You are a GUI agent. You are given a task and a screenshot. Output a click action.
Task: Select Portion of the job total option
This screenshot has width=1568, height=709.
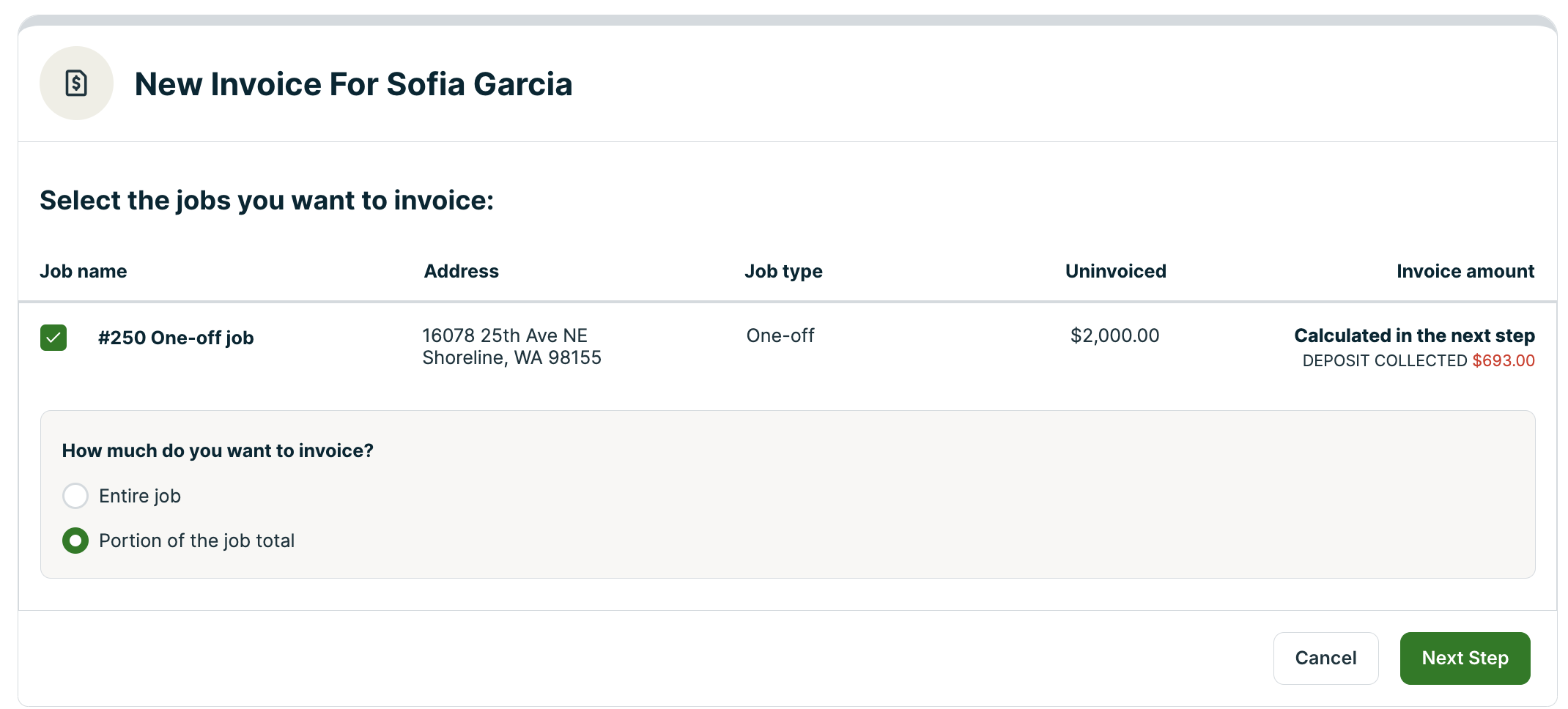[75, 541]
